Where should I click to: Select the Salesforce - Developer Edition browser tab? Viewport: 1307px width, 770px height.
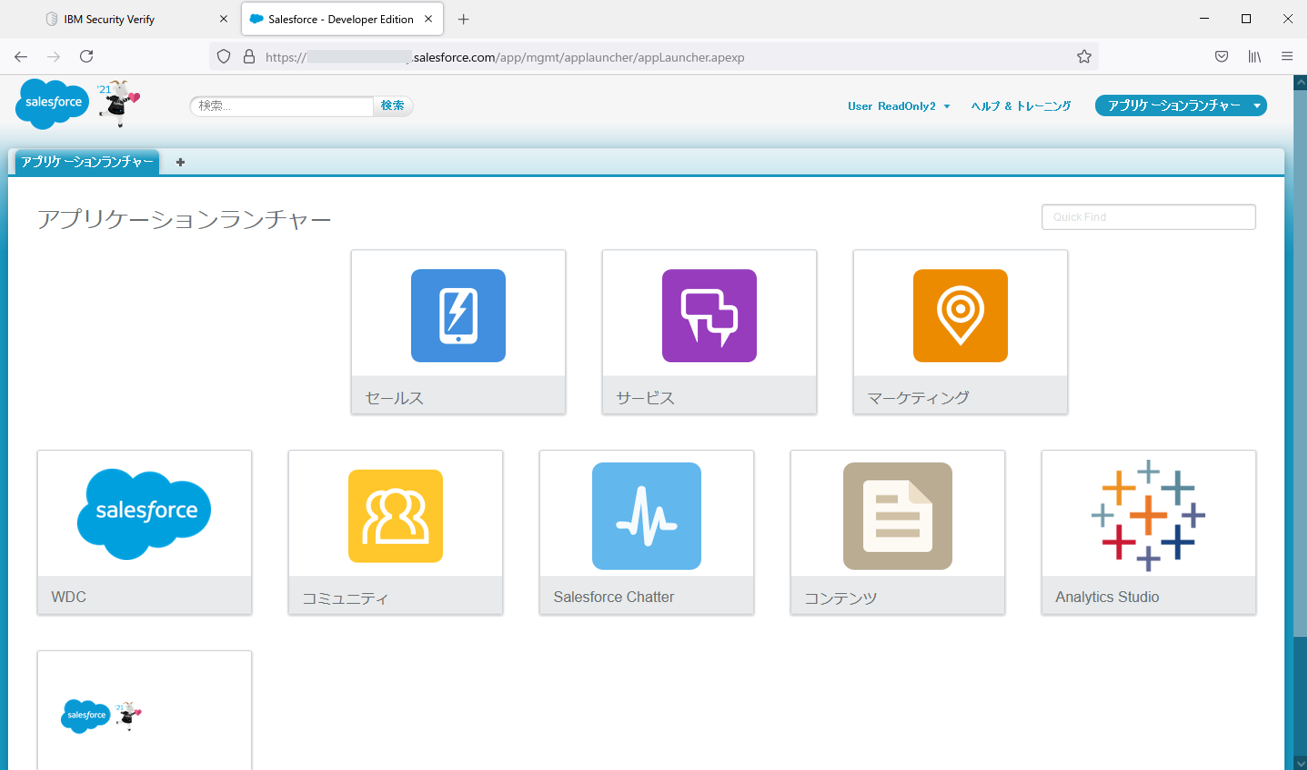[342, 19]
